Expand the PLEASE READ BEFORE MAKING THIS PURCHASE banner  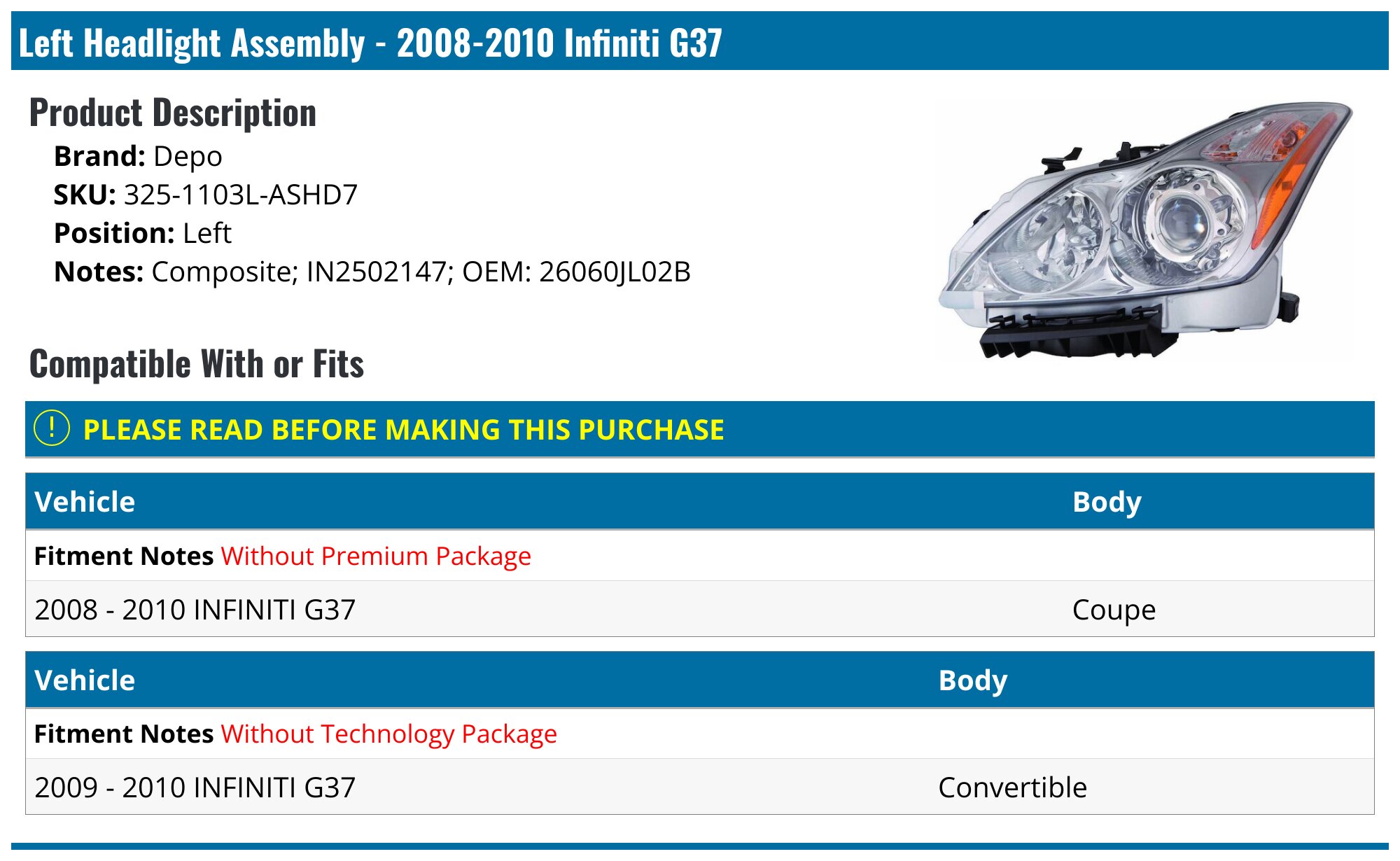[700, 429]
